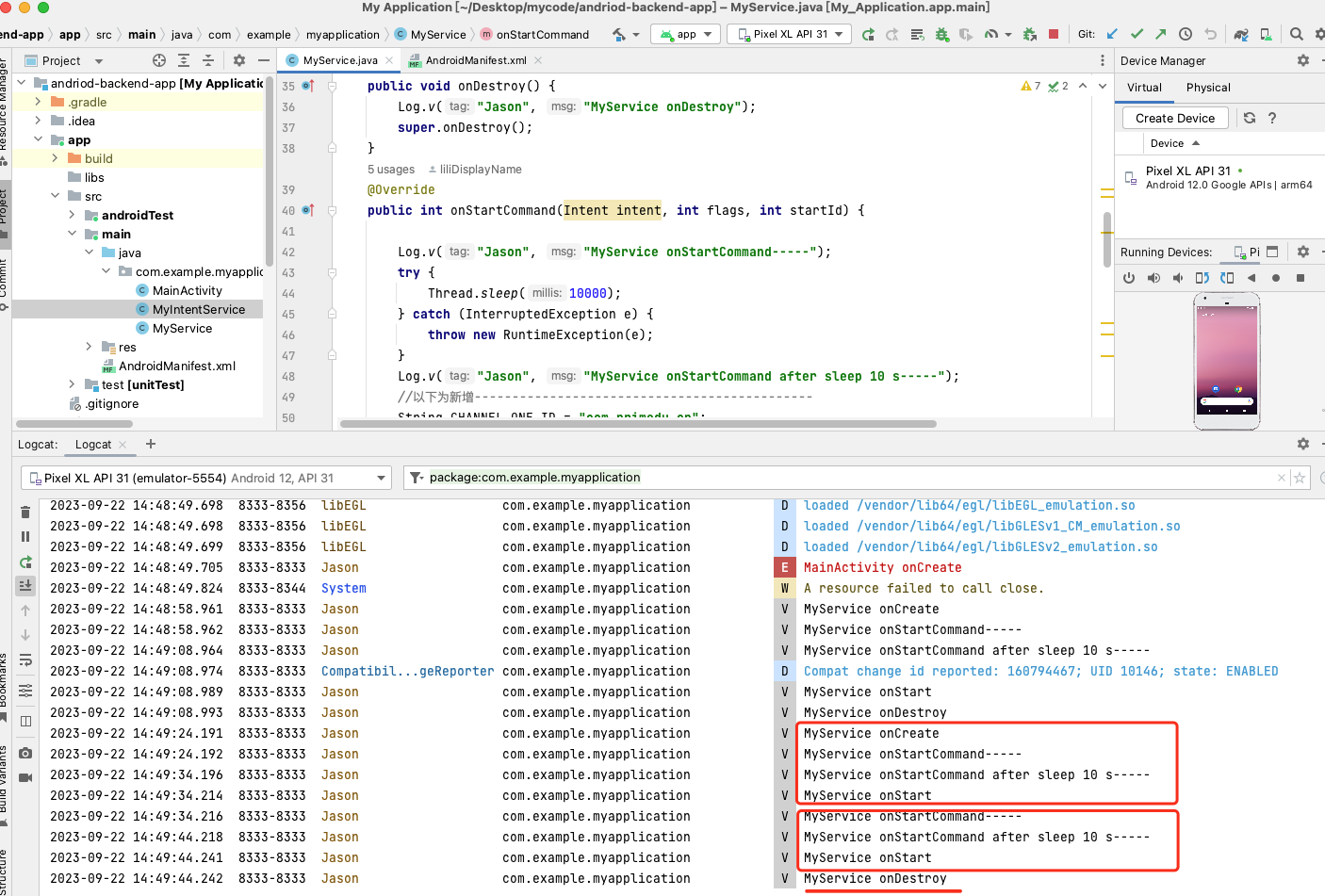1325x896 pixels.
Task: Collapse the app module folder
Action: 38,139
